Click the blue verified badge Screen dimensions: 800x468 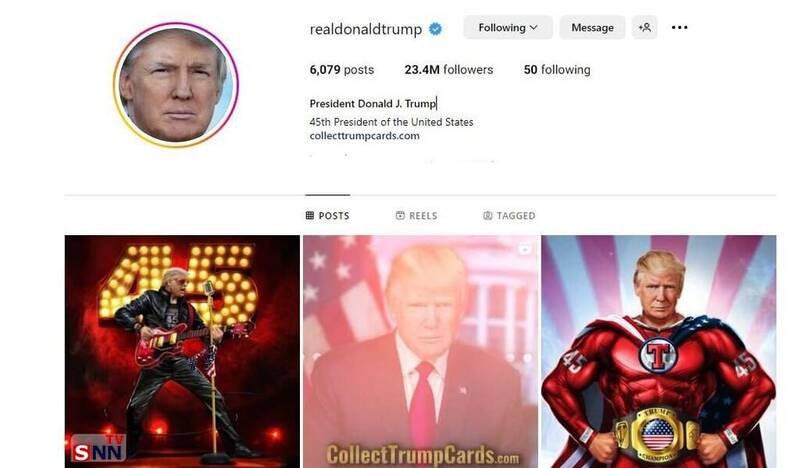(435, 29)
